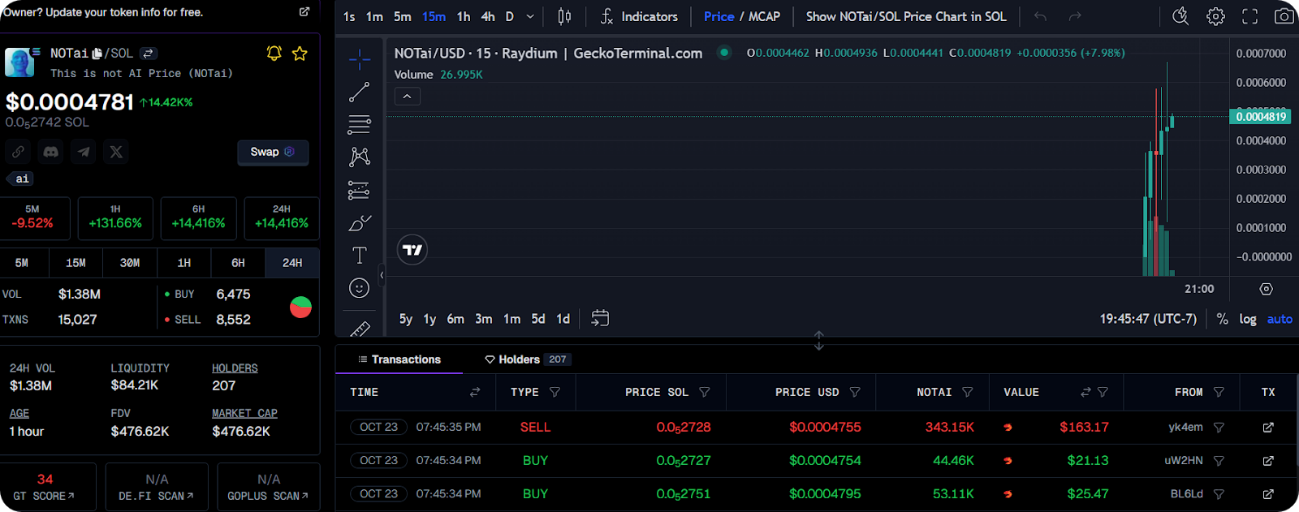
Task: Switch chart to MCAP view
Action: (763, 16)
